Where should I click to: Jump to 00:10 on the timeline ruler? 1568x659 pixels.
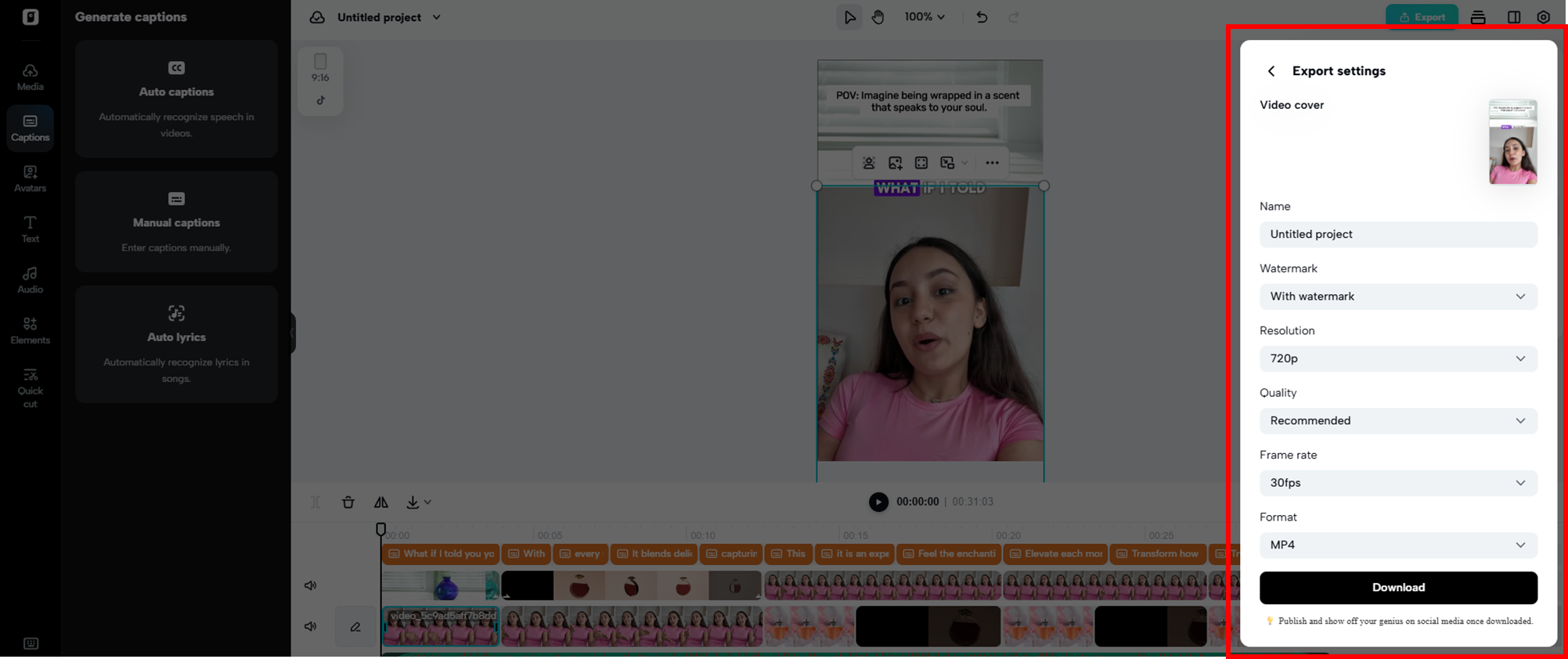[x=702, y=535]
